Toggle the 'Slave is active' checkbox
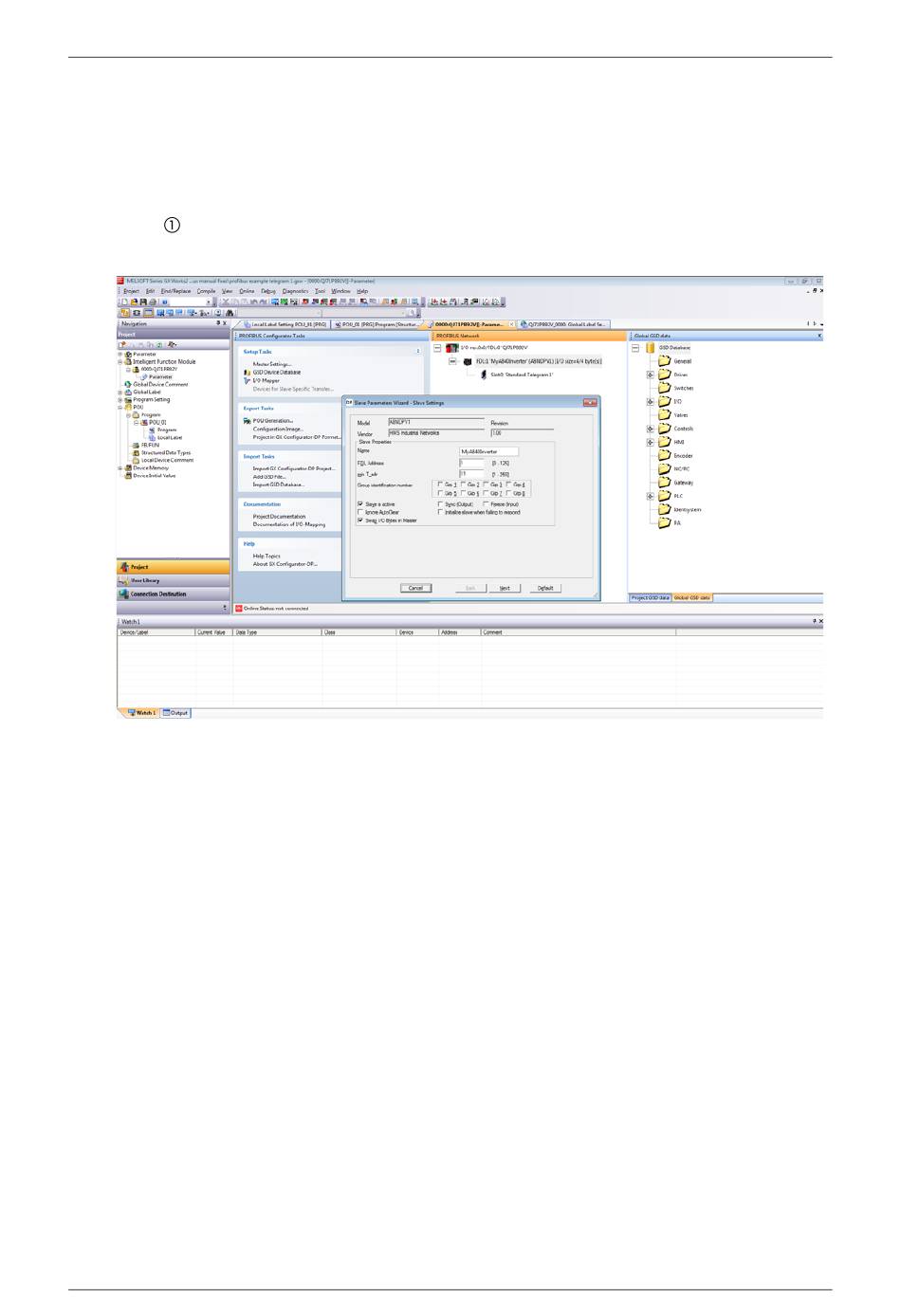The height and width of the screenshot is (1316, 901). (360, 504)
